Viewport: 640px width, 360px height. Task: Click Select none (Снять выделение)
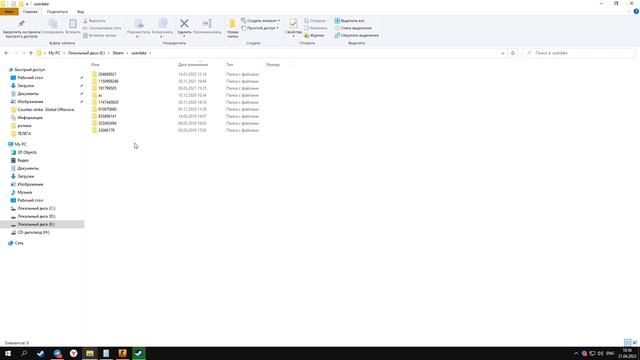coord(353,28)
